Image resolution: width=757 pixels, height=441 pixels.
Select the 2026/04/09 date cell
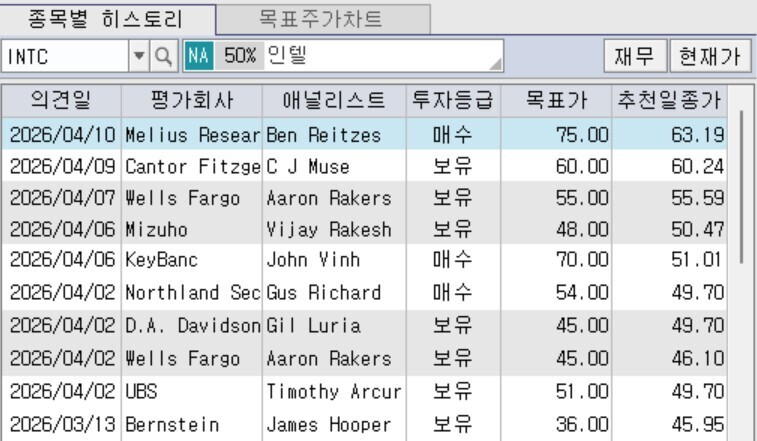click(x=62, y=166)
